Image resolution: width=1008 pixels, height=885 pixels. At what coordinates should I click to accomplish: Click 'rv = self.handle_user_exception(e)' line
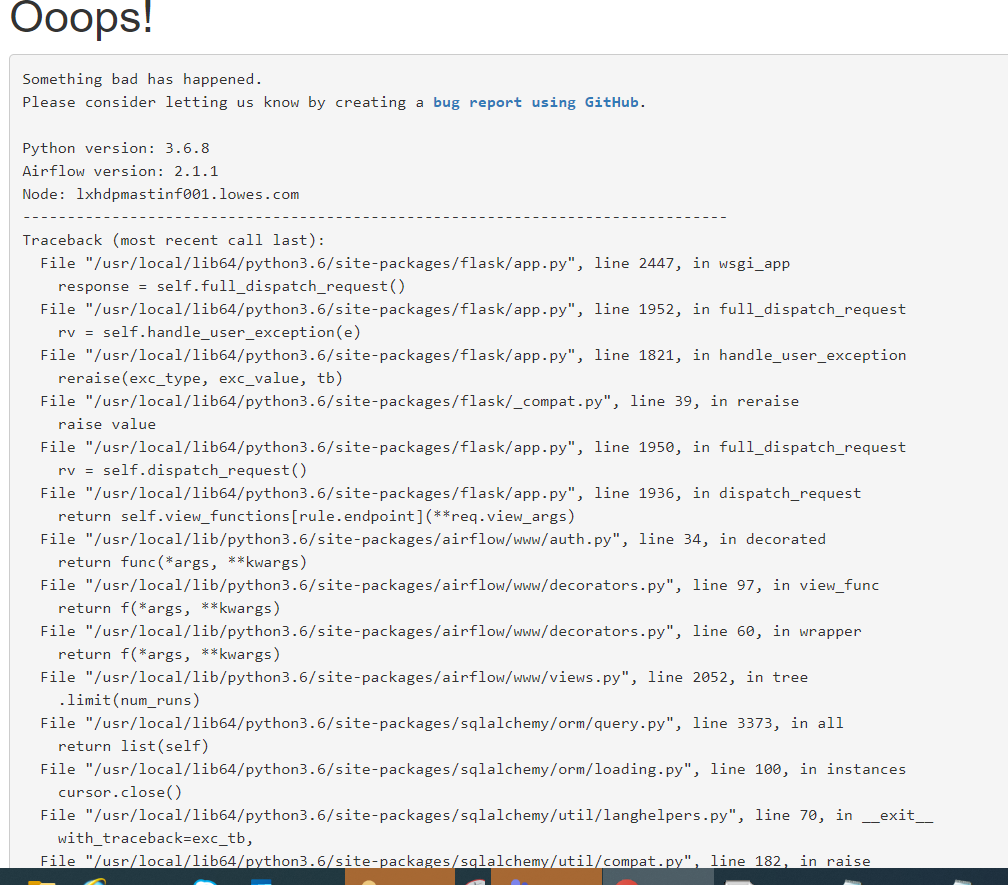(209, 332)
